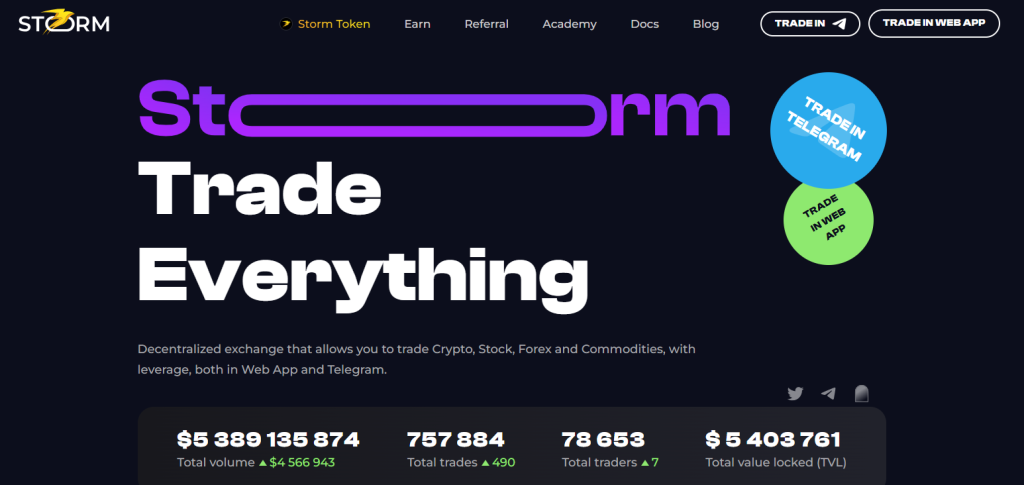Click the blue Trade in Telegram circle
This screenshot has height=485, width=1024.
pos(828,131)
